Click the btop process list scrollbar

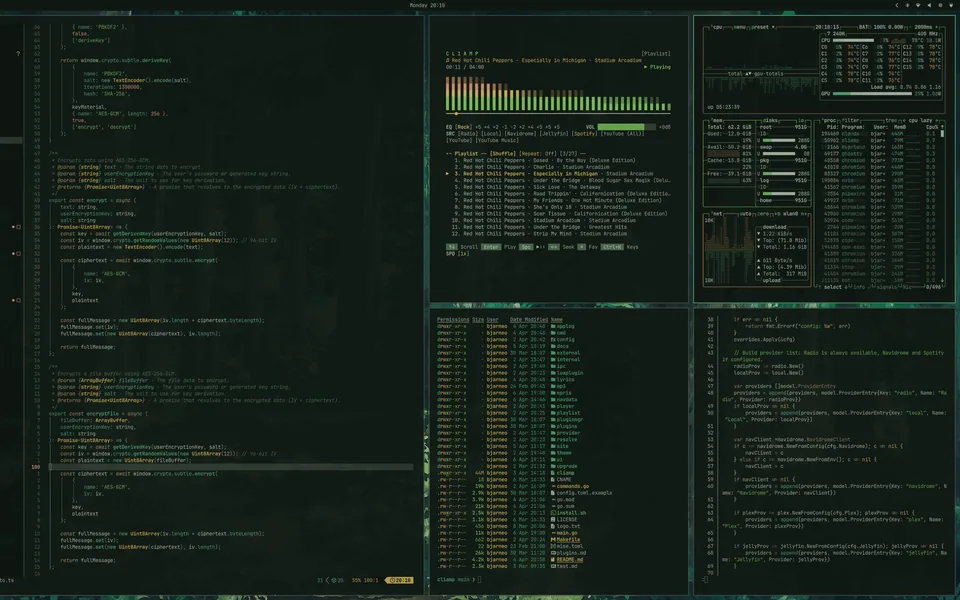point(942,133)
